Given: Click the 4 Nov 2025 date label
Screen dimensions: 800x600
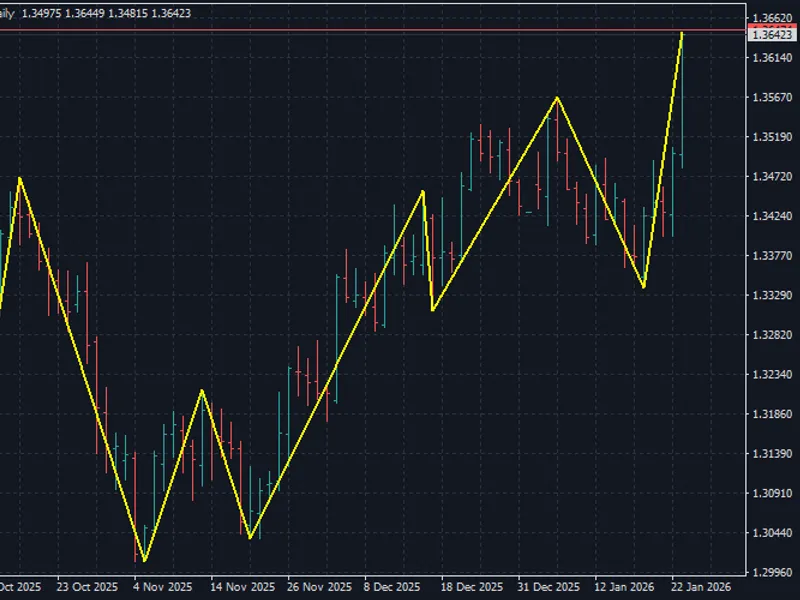Looking at the screenshot, I should click(163, 587).
